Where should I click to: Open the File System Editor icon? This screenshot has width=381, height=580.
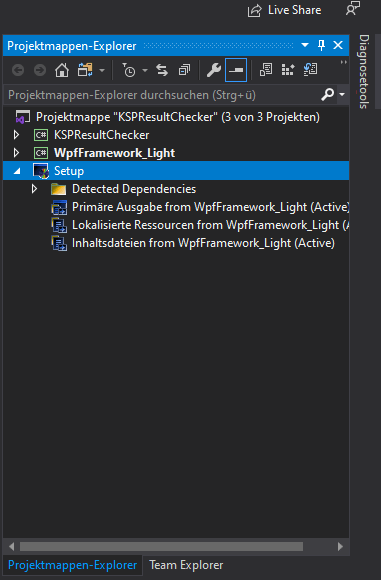pyautogui.click(x=266, y=70)
